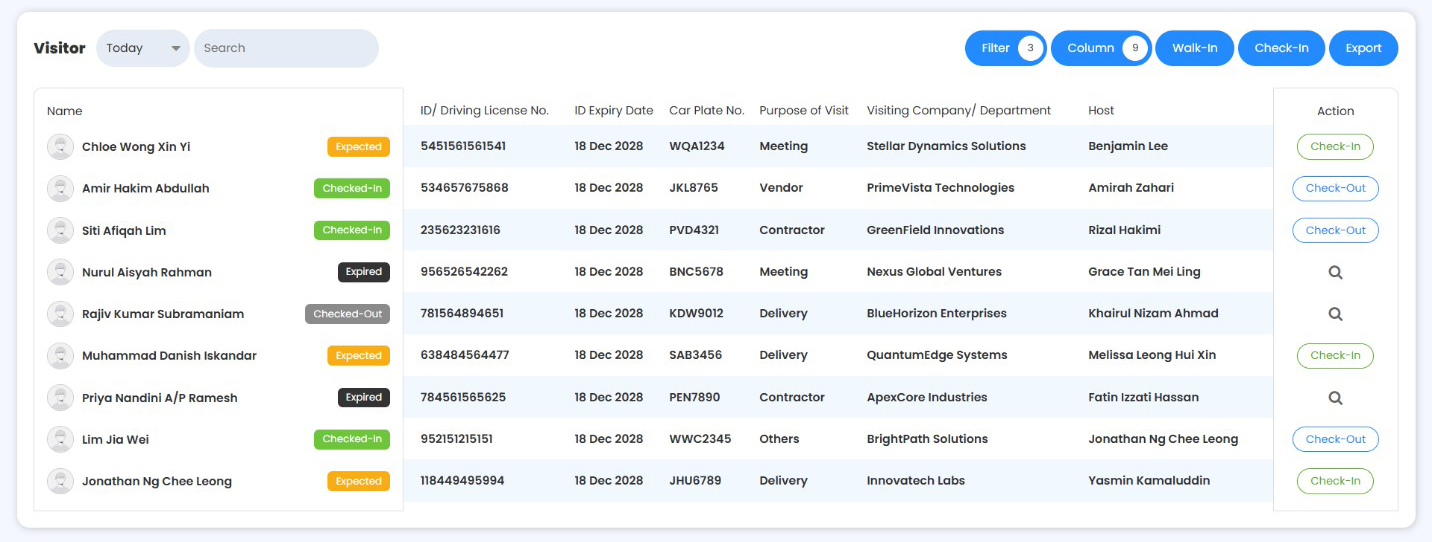Click avatar icon of Chloe Wong Xin Yi
Screen dimensions: 1432x542
tap(61, 147)
